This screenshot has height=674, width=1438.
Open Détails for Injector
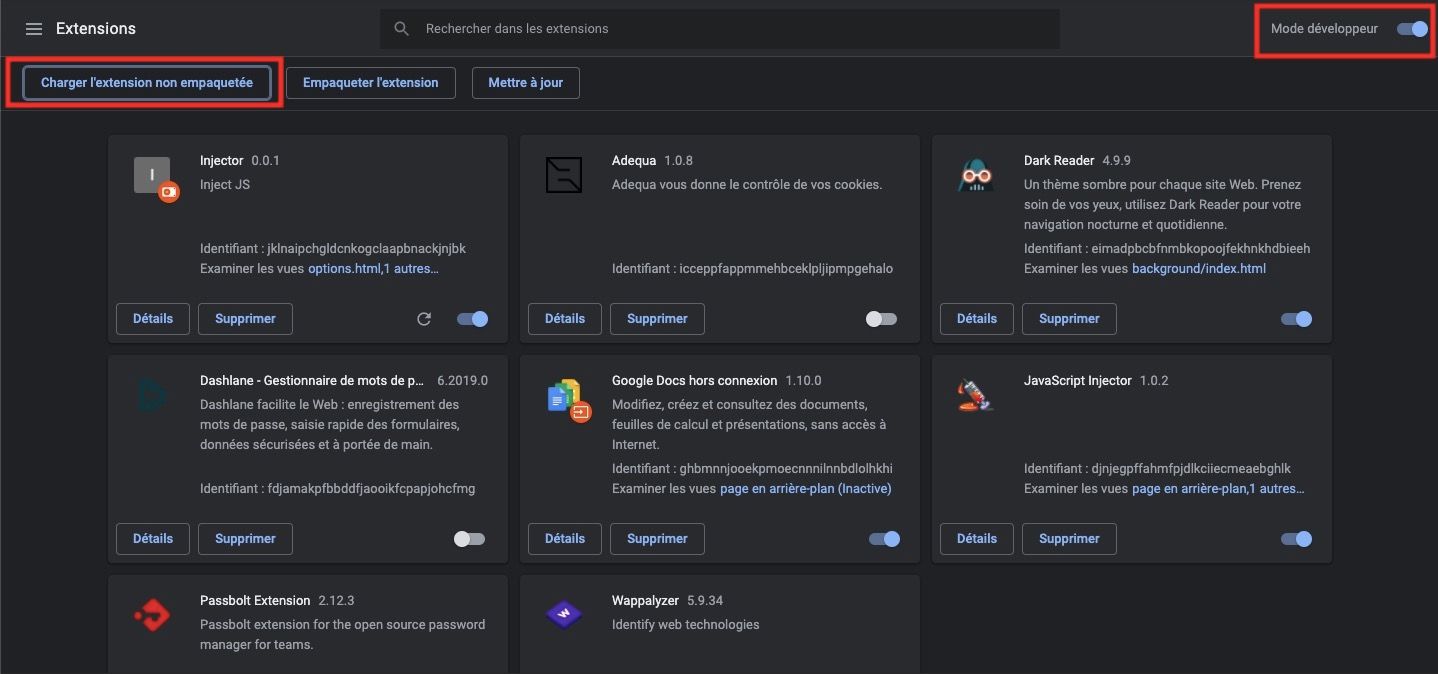point(153,319)
